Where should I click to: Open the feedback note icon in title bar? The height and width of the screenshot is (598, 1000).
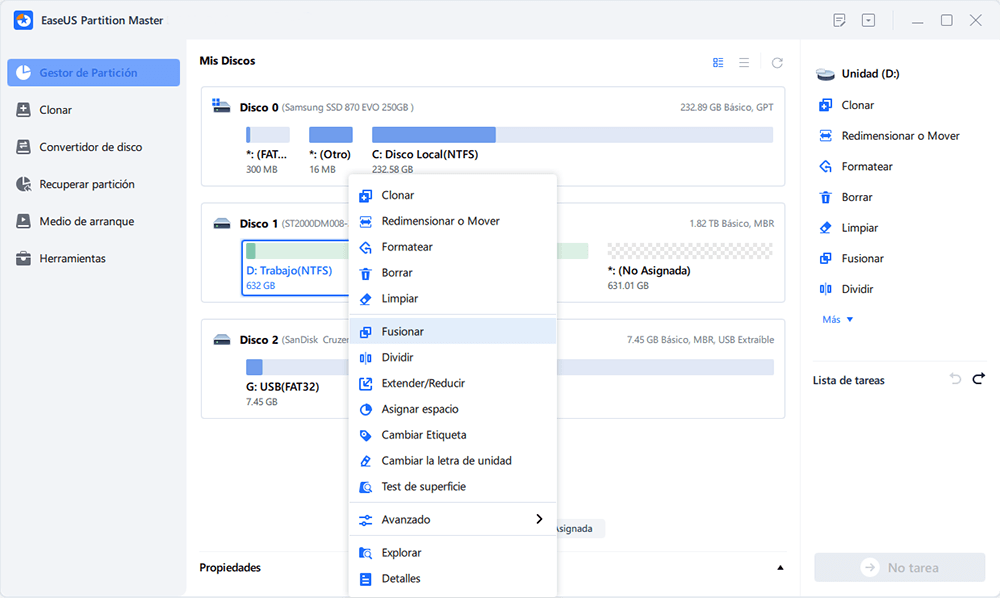[839, 20]
